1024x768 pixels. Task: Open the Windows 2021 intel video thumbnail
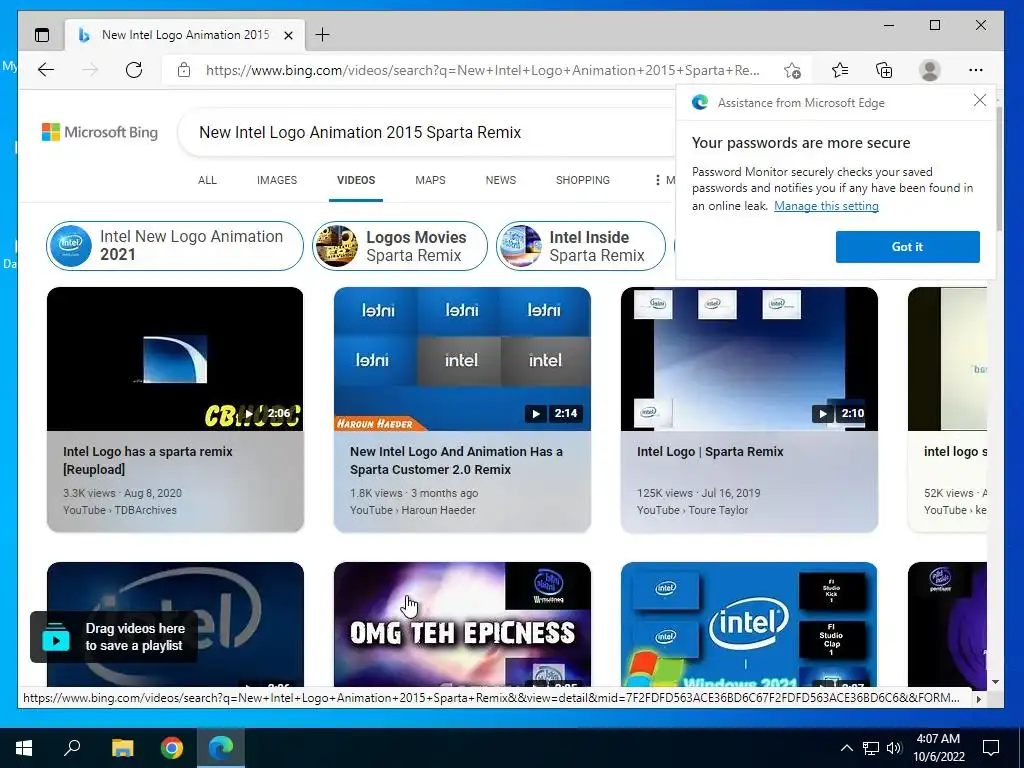click(749, 624)
